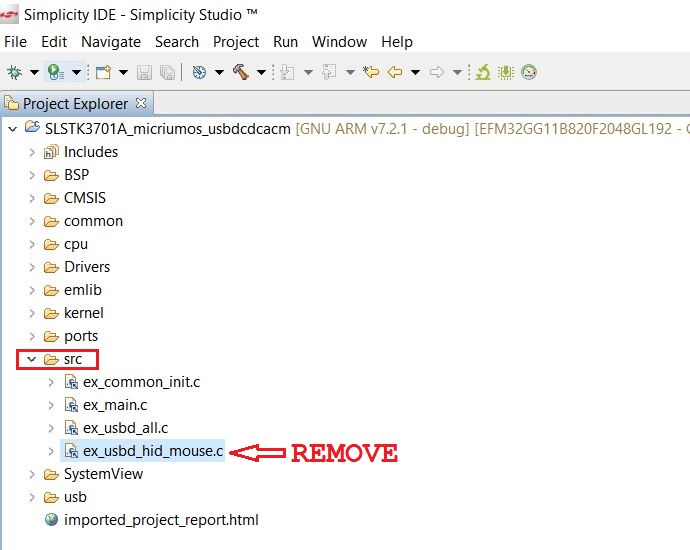Click the Flash Programmer chip icon
The image size is (690, 550).
[506, 72]
